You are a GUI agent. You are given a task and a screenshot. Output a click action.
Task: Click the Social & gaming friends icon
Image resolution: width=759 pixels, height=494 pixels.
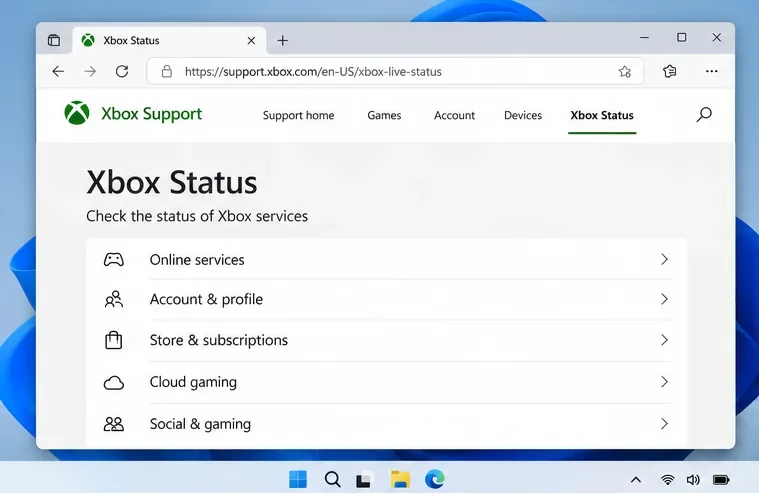coord(114,424)
